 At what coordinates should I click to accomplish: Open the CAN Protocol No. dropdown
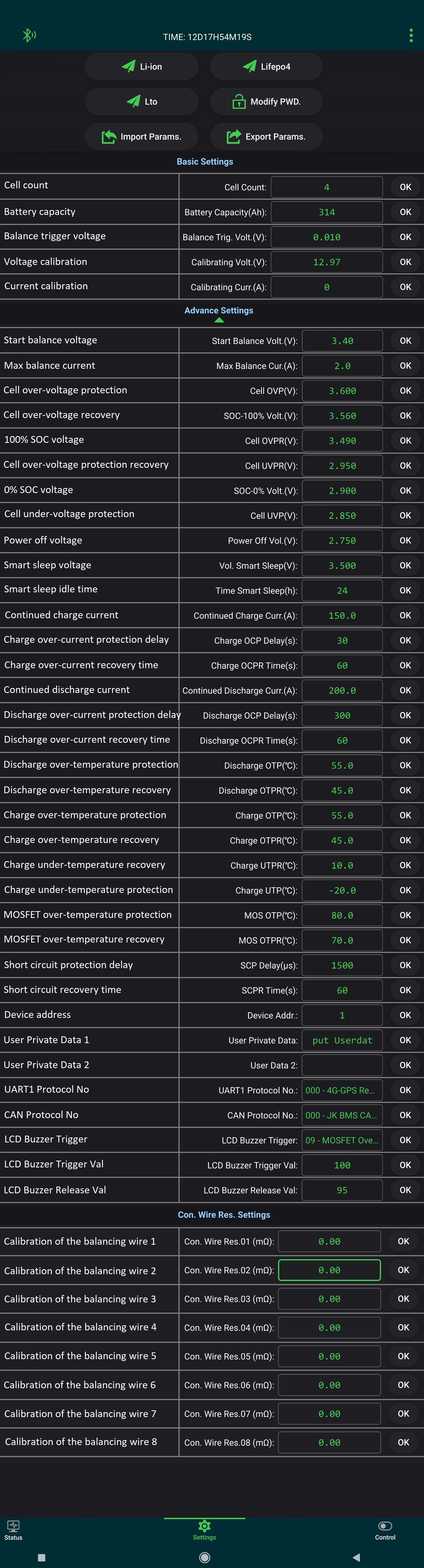(x=342, y=1114)
